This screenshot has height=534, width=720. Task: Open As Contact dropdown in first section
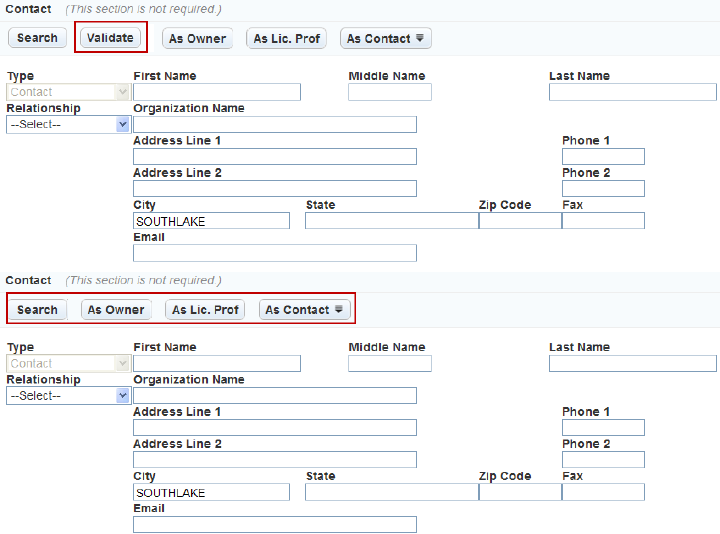385,39
